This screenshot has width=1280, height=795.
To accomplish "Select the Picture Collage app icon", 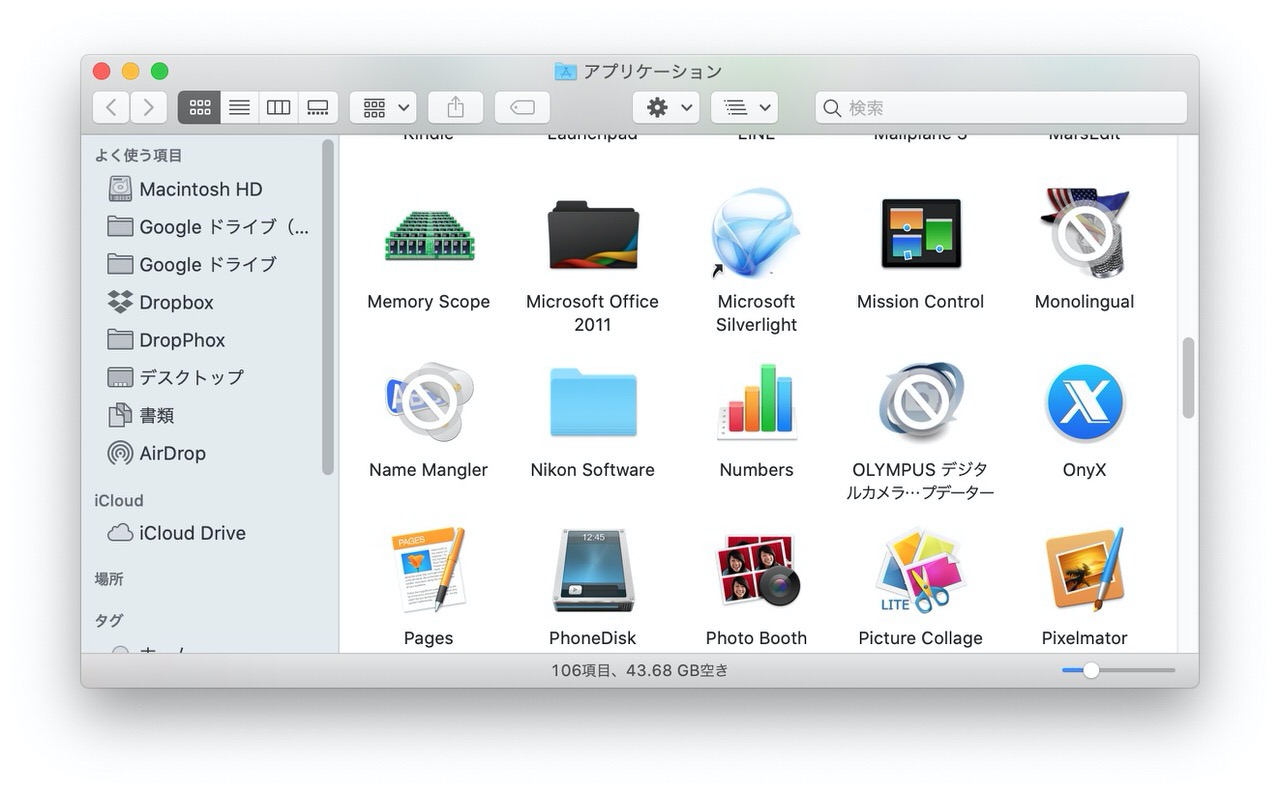I will 921,570.
